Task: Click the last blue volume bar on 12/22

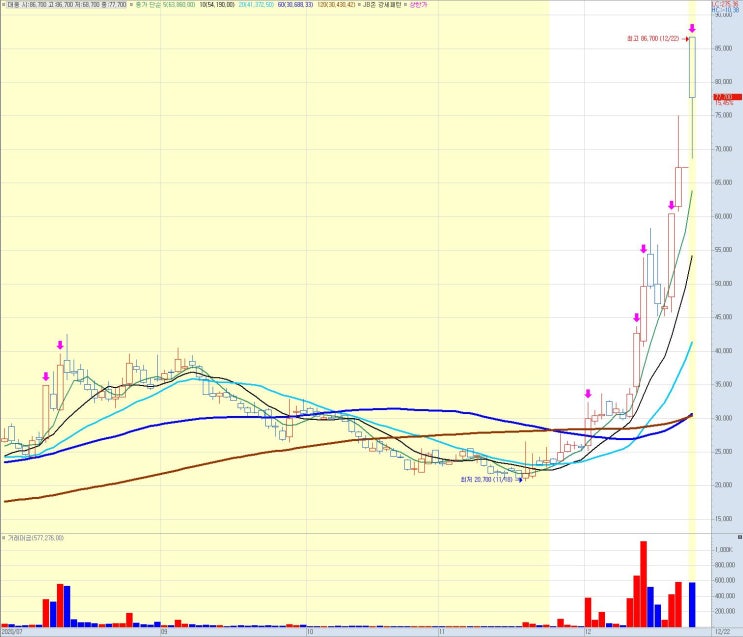Action: point(692,605)
